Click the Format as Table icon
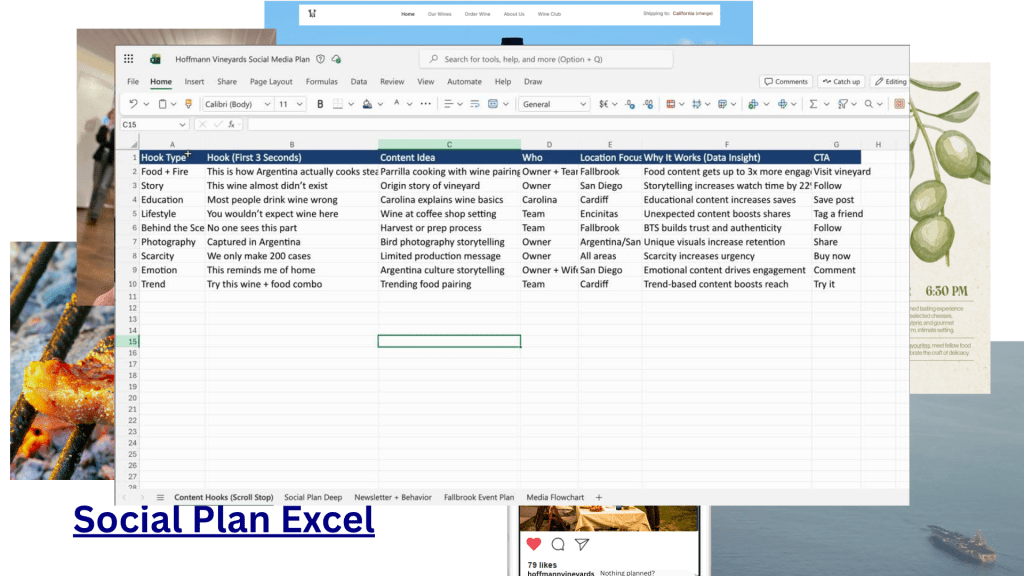The height and width of the screenshot is (576, 1024). tap(722, 104)
